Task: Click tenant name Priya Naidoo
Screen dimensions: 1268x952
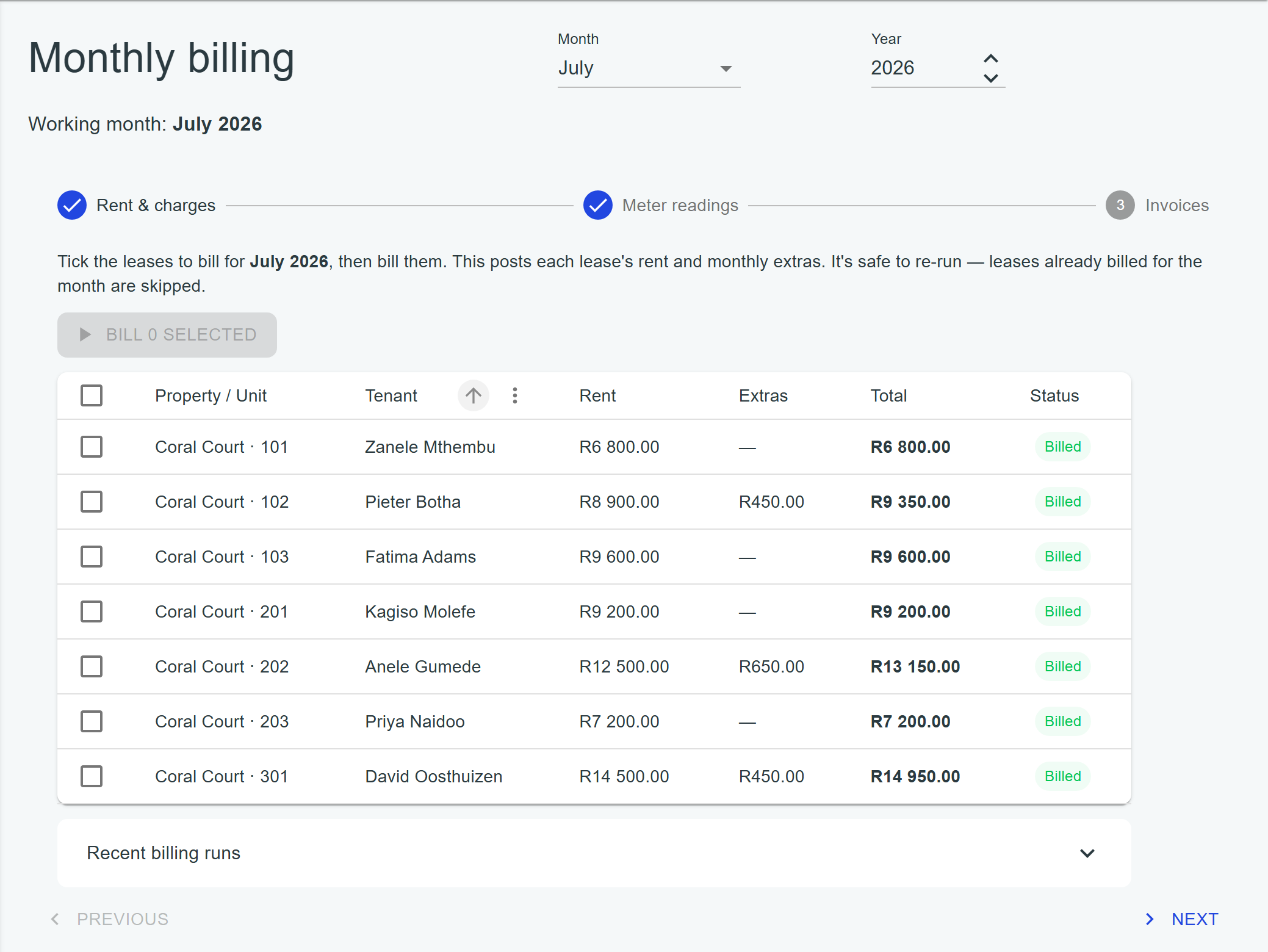Action: tap(415, 721)
